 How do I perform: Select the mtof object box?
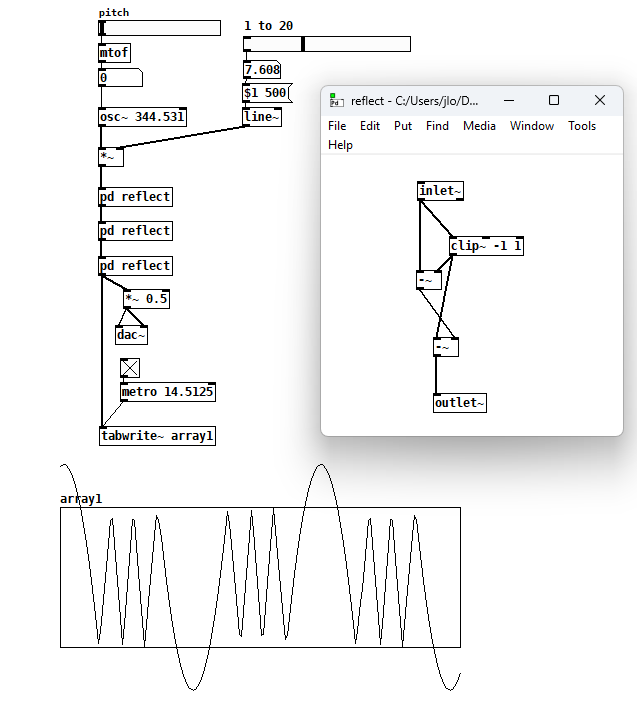[114, 53]
